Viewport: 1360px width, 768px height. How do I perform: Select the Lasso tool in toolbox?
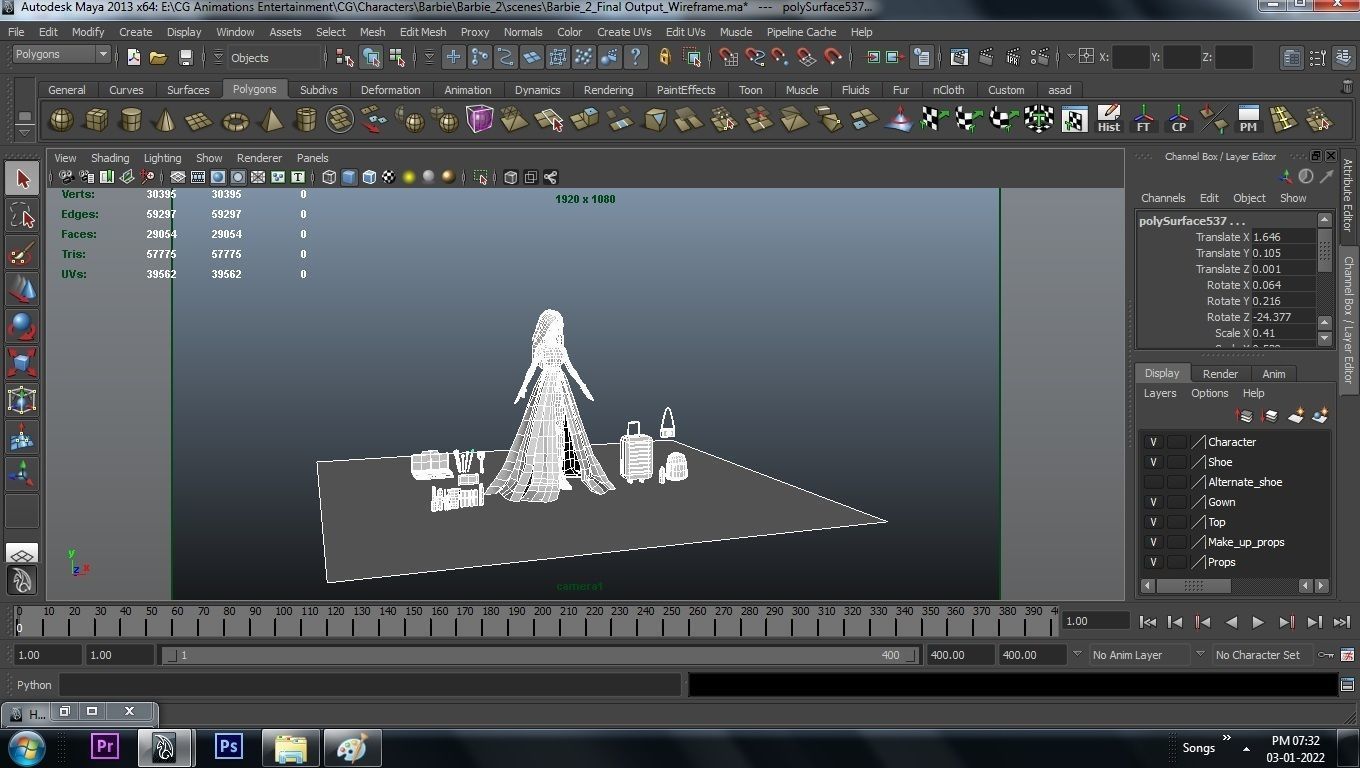click(22, 216)
